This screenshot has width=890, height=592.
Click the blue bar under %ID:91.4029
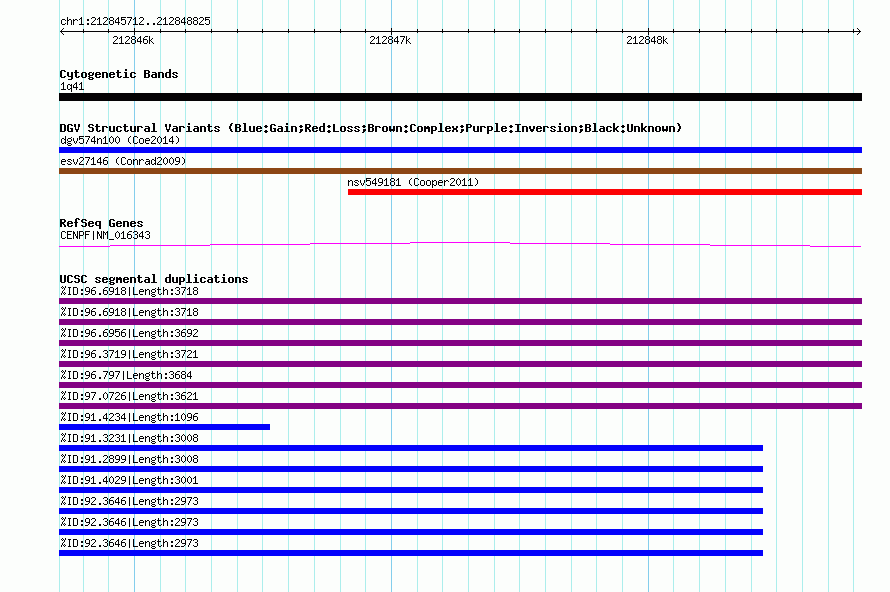(x=411, y=490)
